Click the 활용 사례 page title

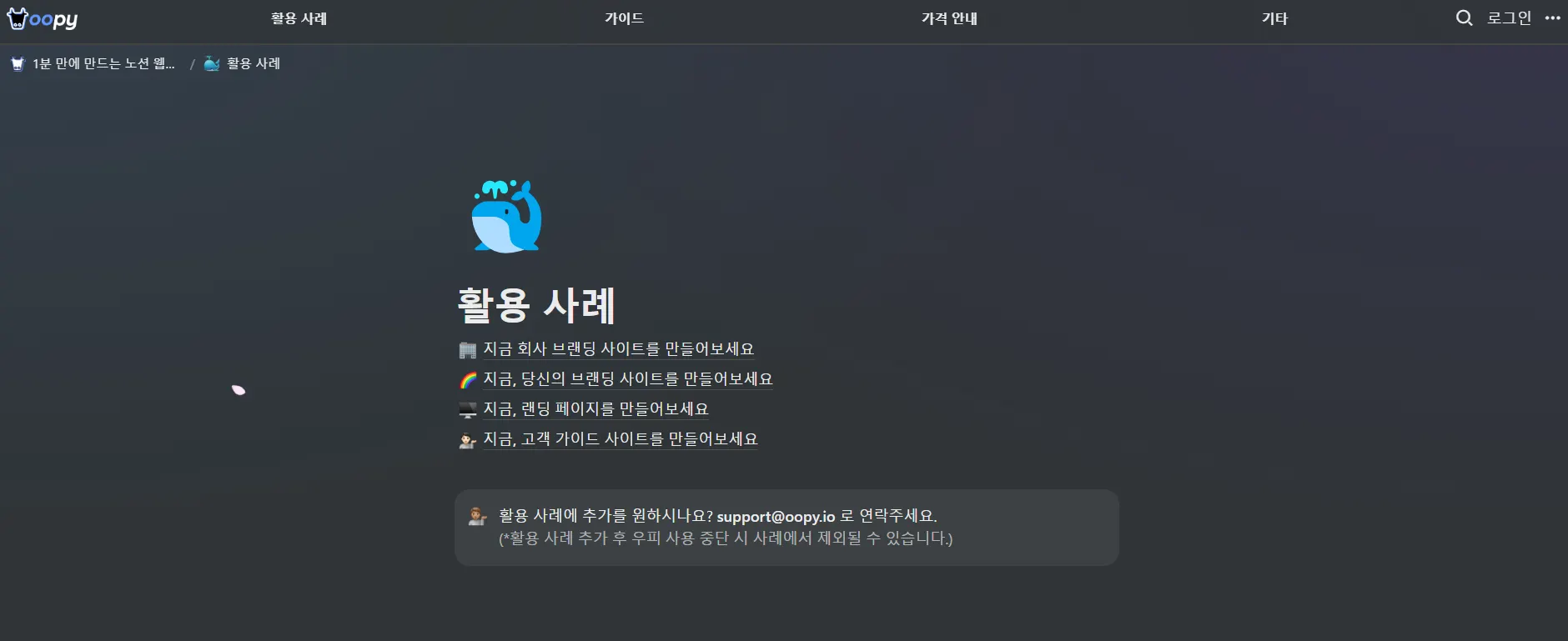click(x=536, y=305)
